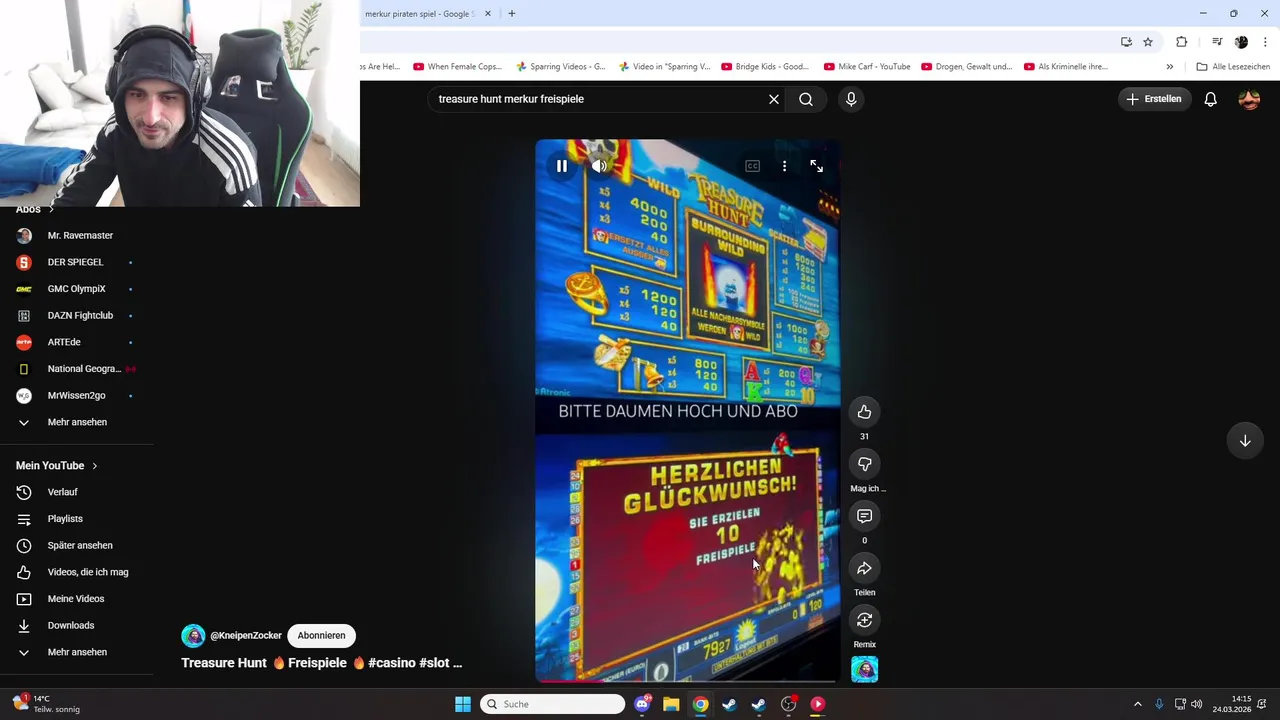Start voice search with microphone

click(x=851, y=99)
